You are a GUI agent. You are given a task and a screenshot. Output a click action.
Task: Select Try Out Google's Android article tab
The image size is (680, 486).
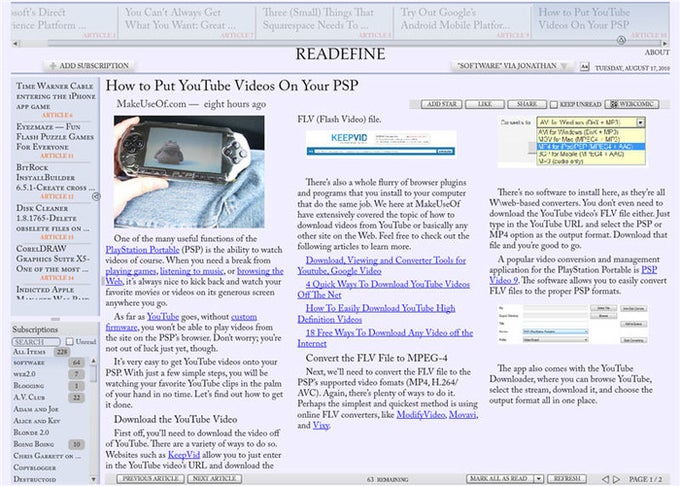tap(461, 21)
